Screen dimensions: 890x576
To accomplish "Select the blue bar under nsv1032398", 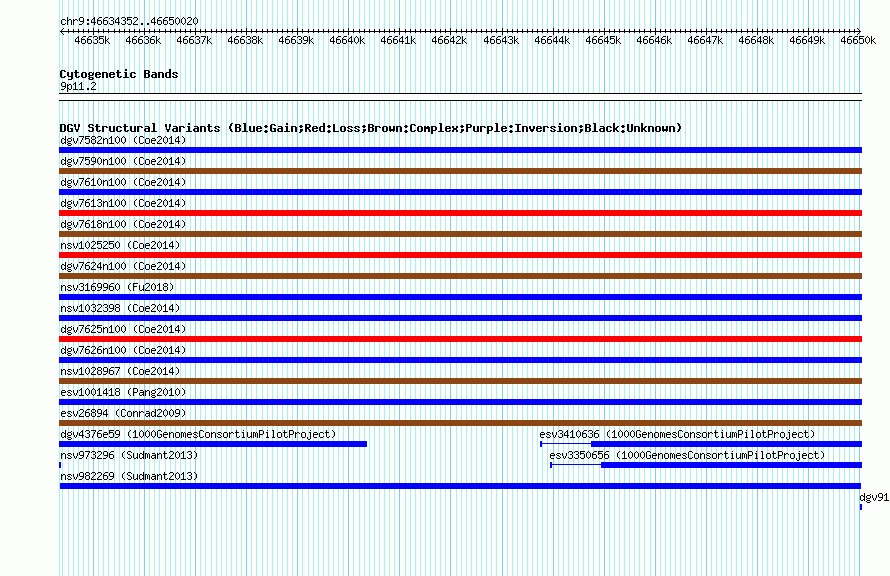I will click(460, 318).
